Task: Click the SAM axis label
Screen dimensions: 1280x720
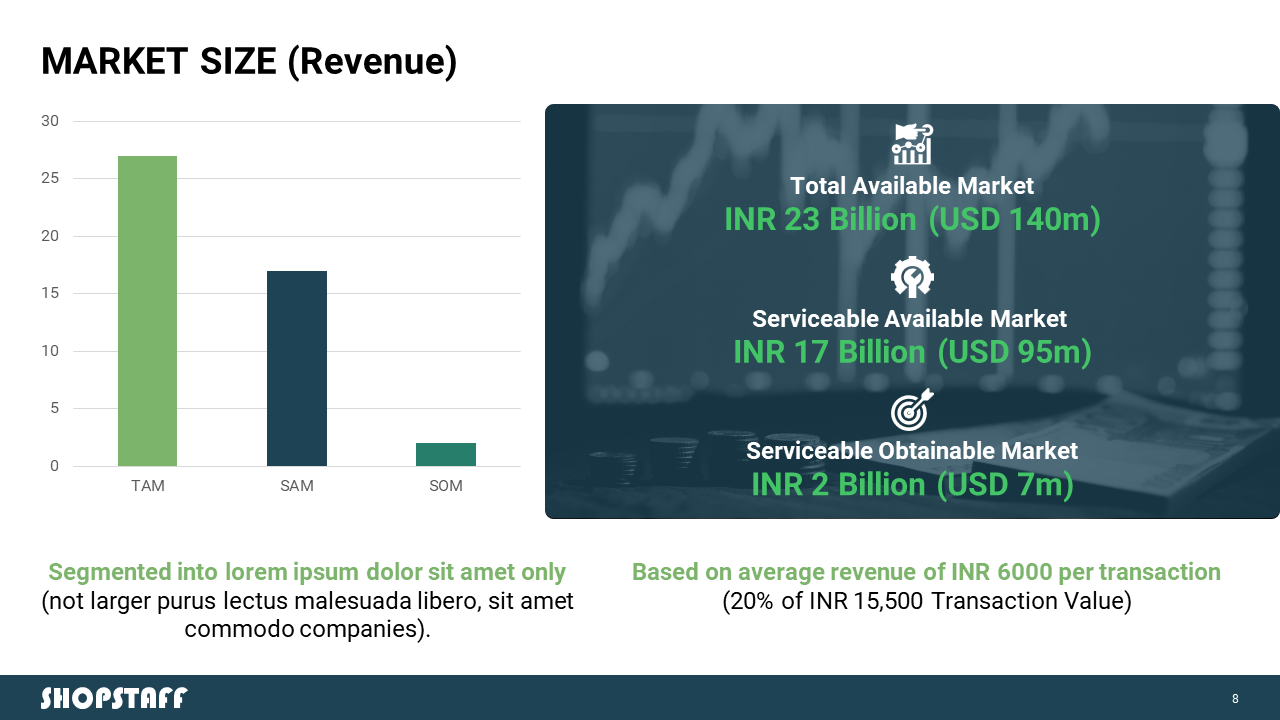Action: [297, 486]
